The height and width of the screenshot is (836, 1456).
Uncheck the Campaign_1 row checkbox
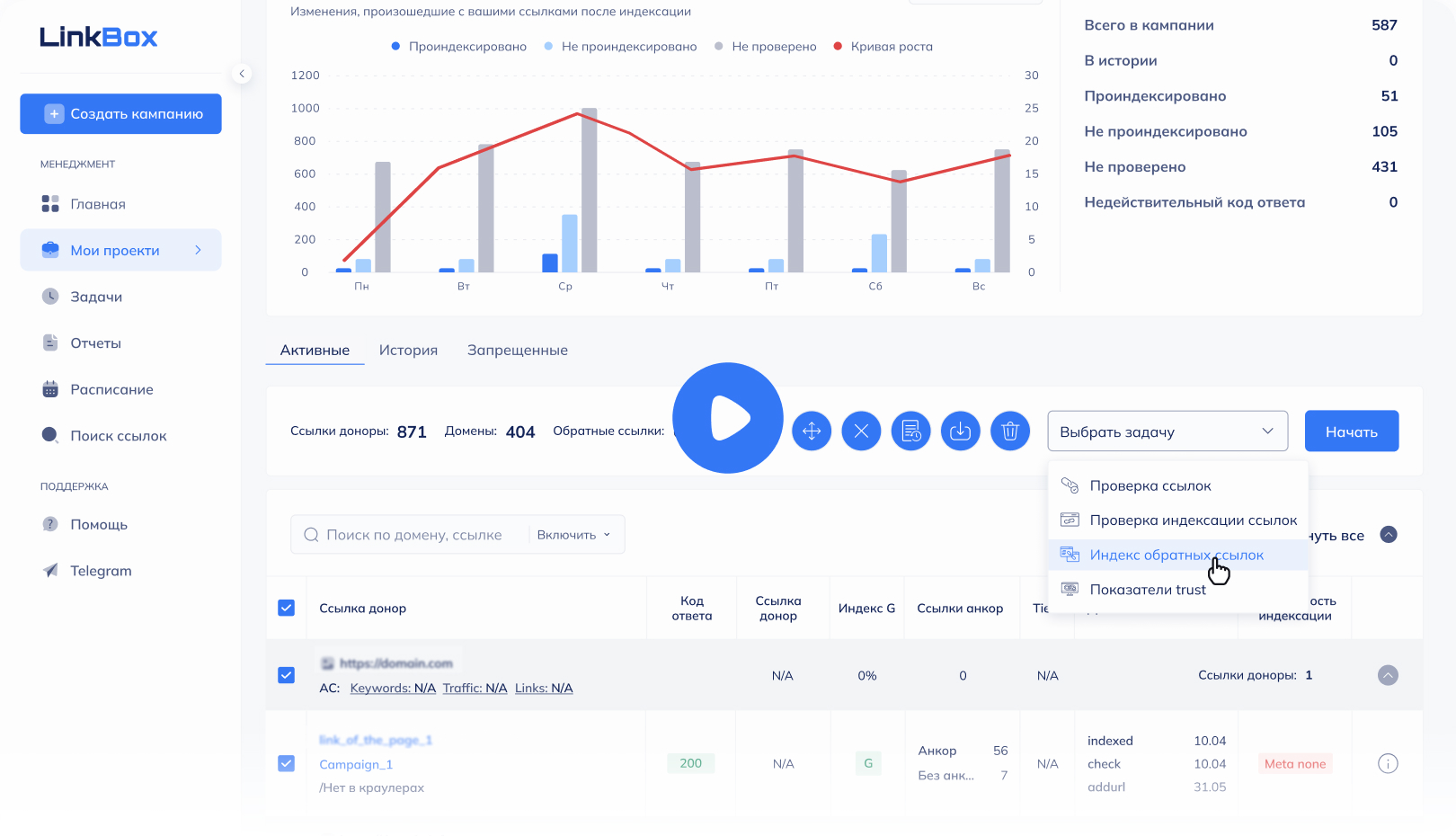[287, 764]
